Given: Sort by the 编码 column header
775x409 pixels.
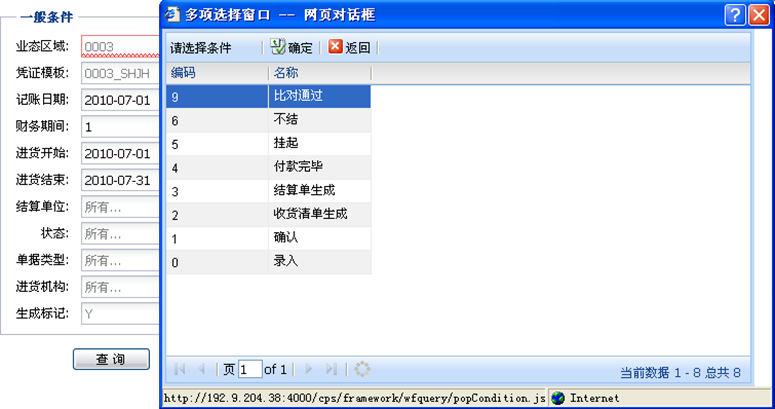Looking at the screenshot, I should point(216,73).
